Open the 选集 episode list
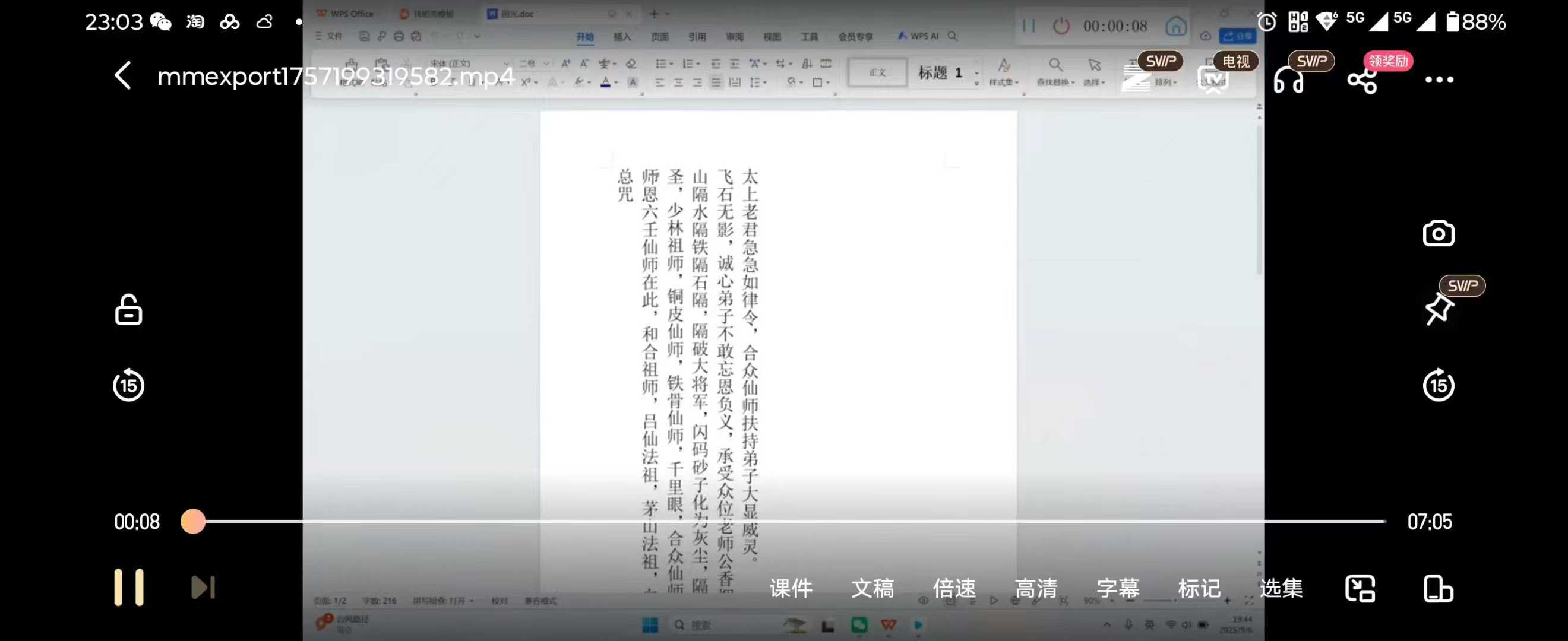This screenshot has height=641, width=1568. [1281, 588]
